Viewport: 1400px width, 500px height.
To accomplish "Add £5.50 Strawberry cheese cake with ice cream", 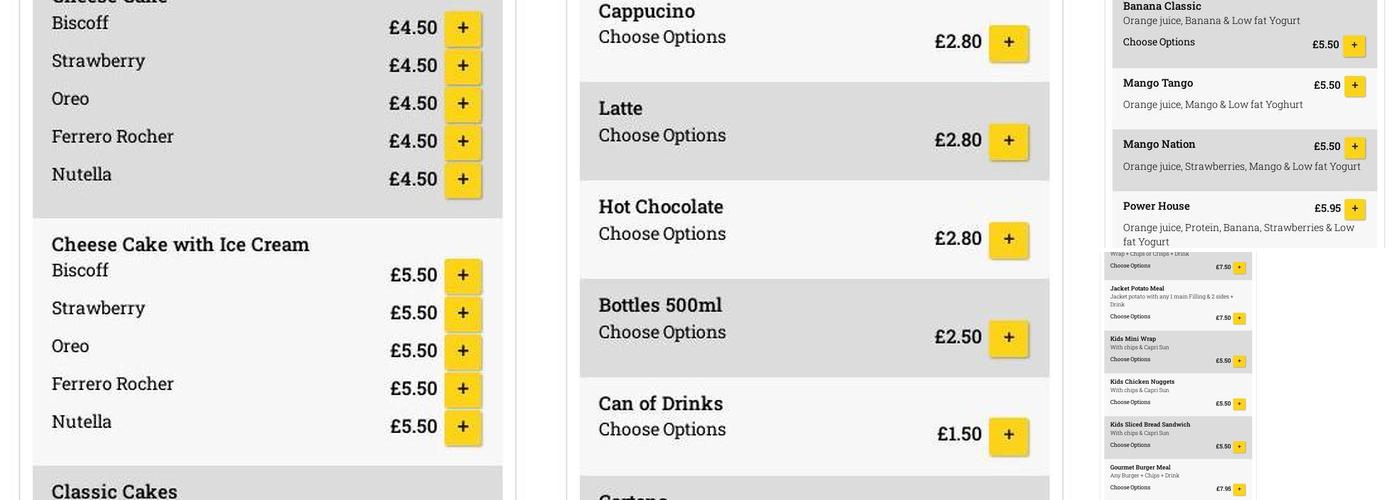I will click(463, 314).
